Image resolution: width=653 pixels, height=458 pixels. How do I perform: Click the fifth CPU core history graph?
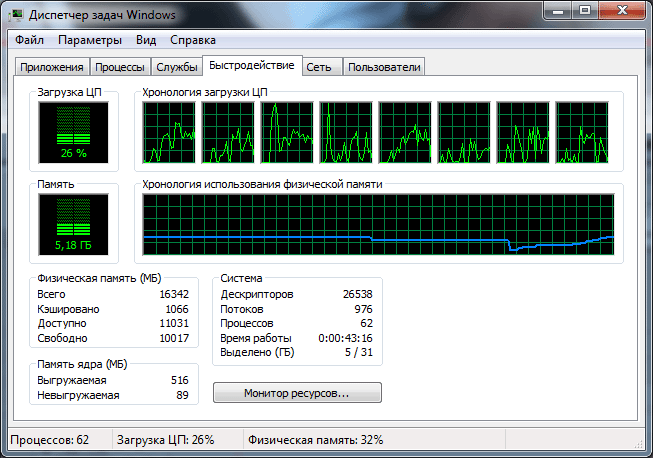(405, 132)
